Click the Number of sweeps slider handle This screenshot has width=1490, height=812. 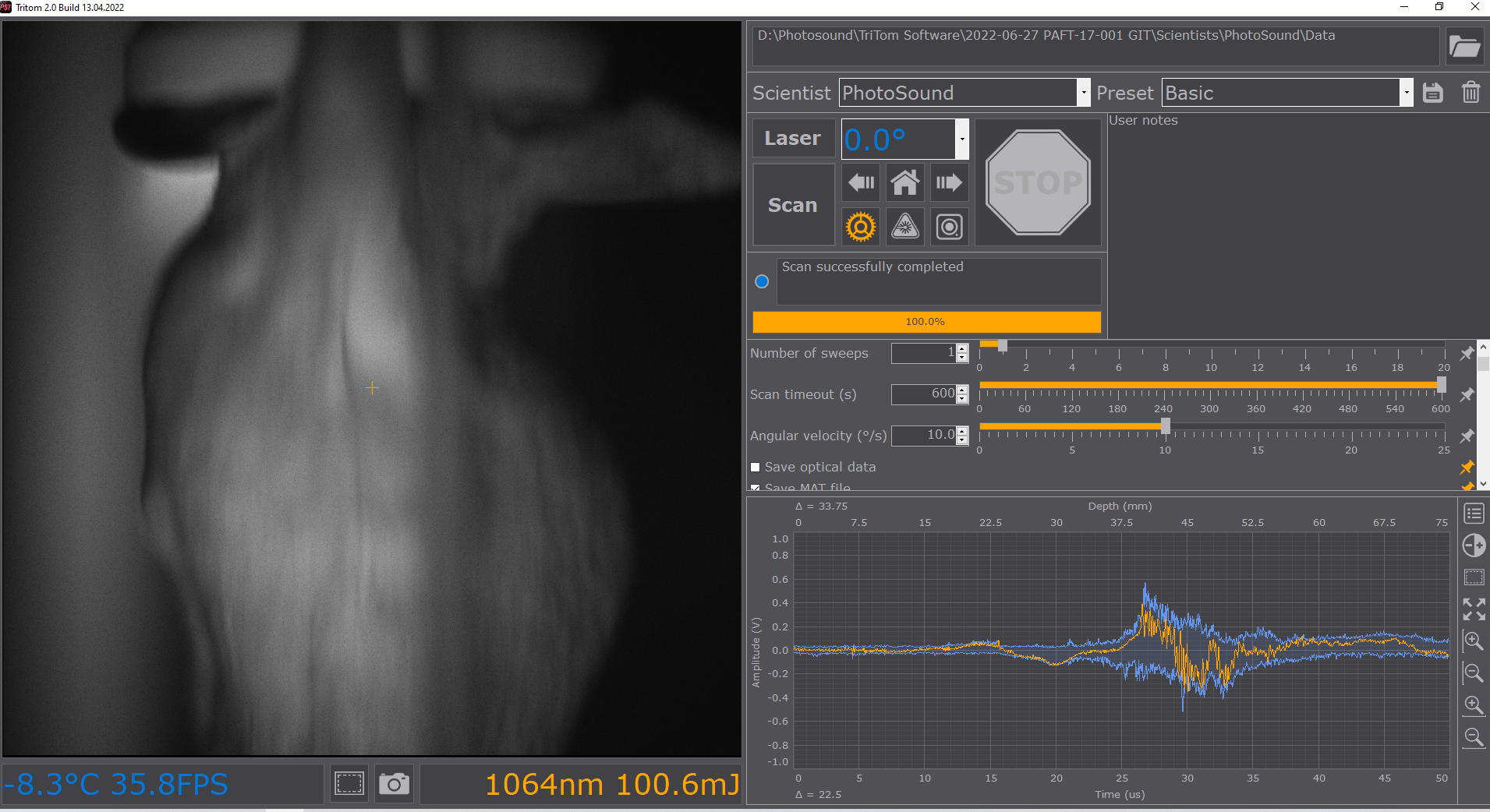[1003, 345]
